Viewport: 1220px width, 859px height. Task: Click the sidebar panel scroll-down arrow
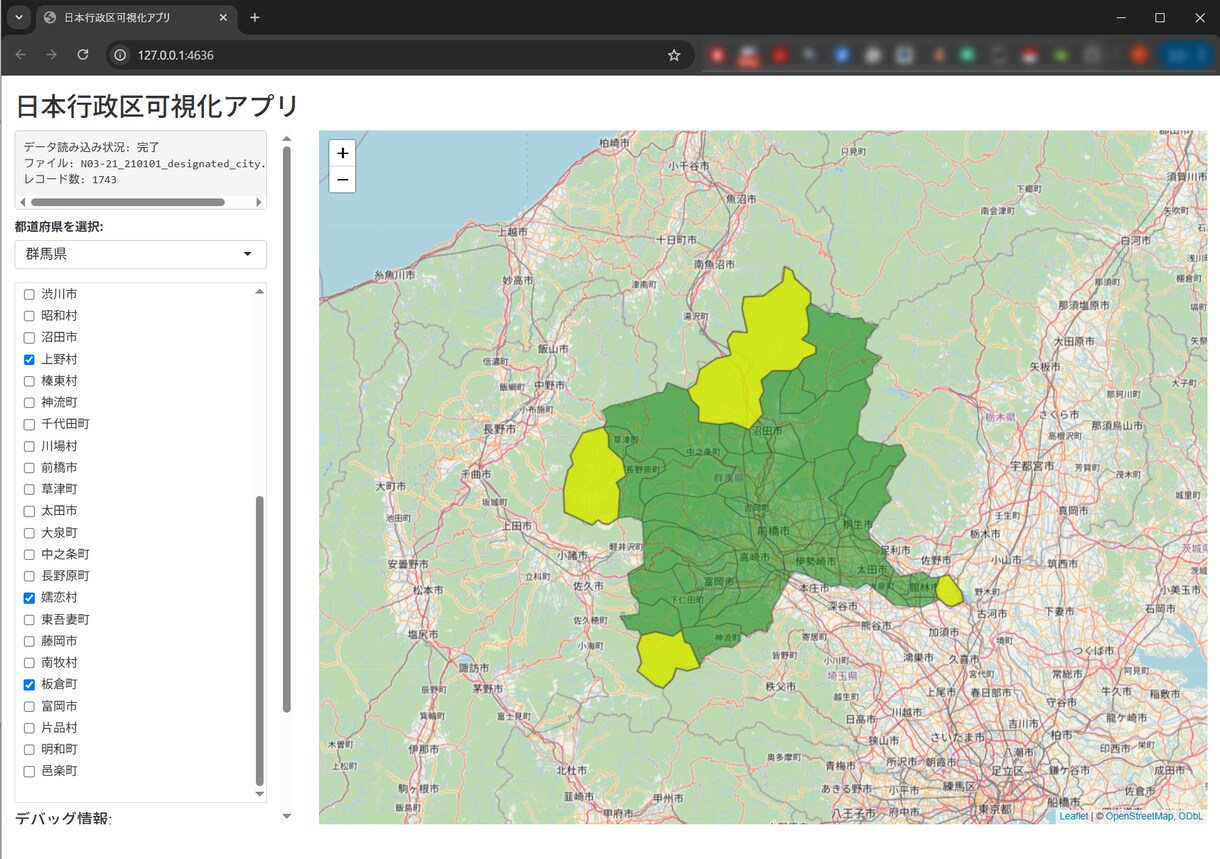[x=287, y=816]
